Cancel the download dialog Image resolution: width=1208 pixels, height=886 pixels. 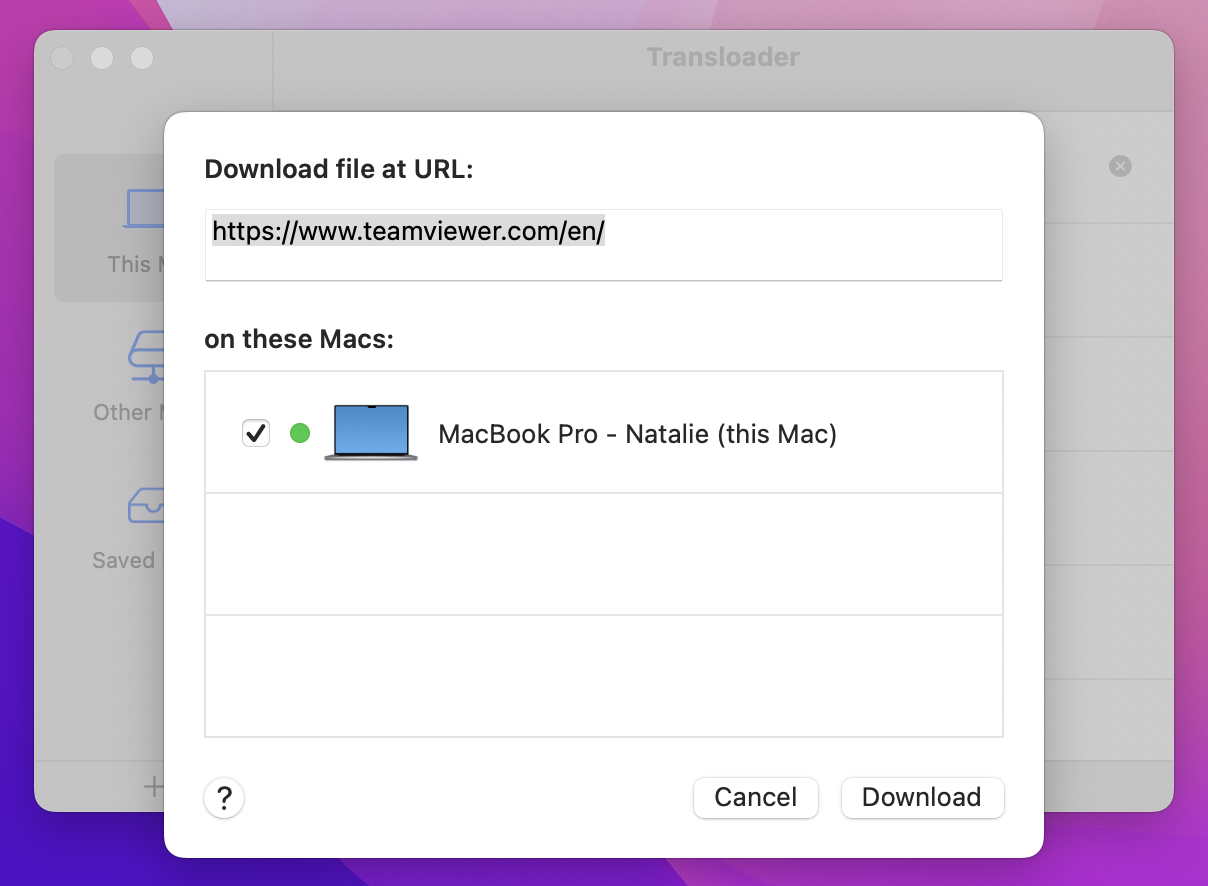(756, 797)
